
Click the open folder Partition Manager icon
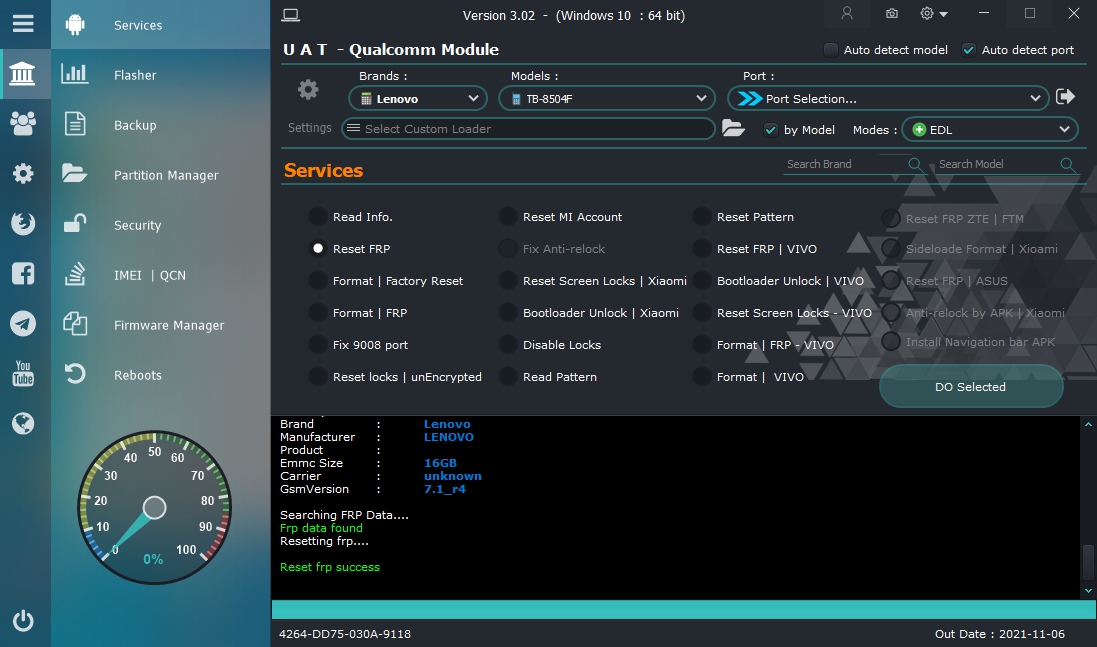pyautogui.click(x=74, y=173)
